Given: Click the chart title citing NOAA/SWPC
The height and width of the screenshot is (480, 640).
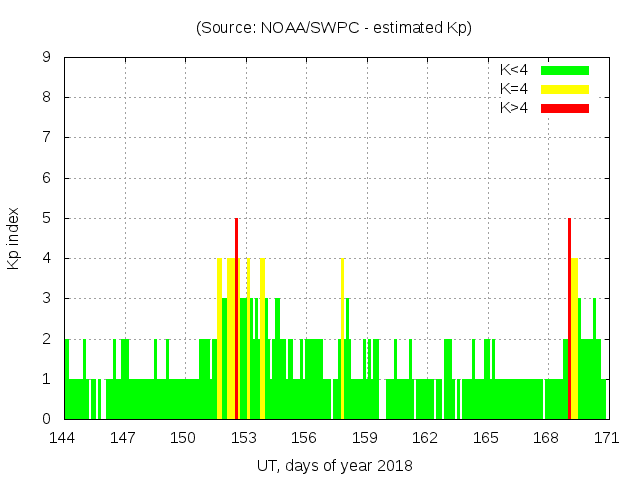Looking at the screenshot, I should (x=334, y=28).
